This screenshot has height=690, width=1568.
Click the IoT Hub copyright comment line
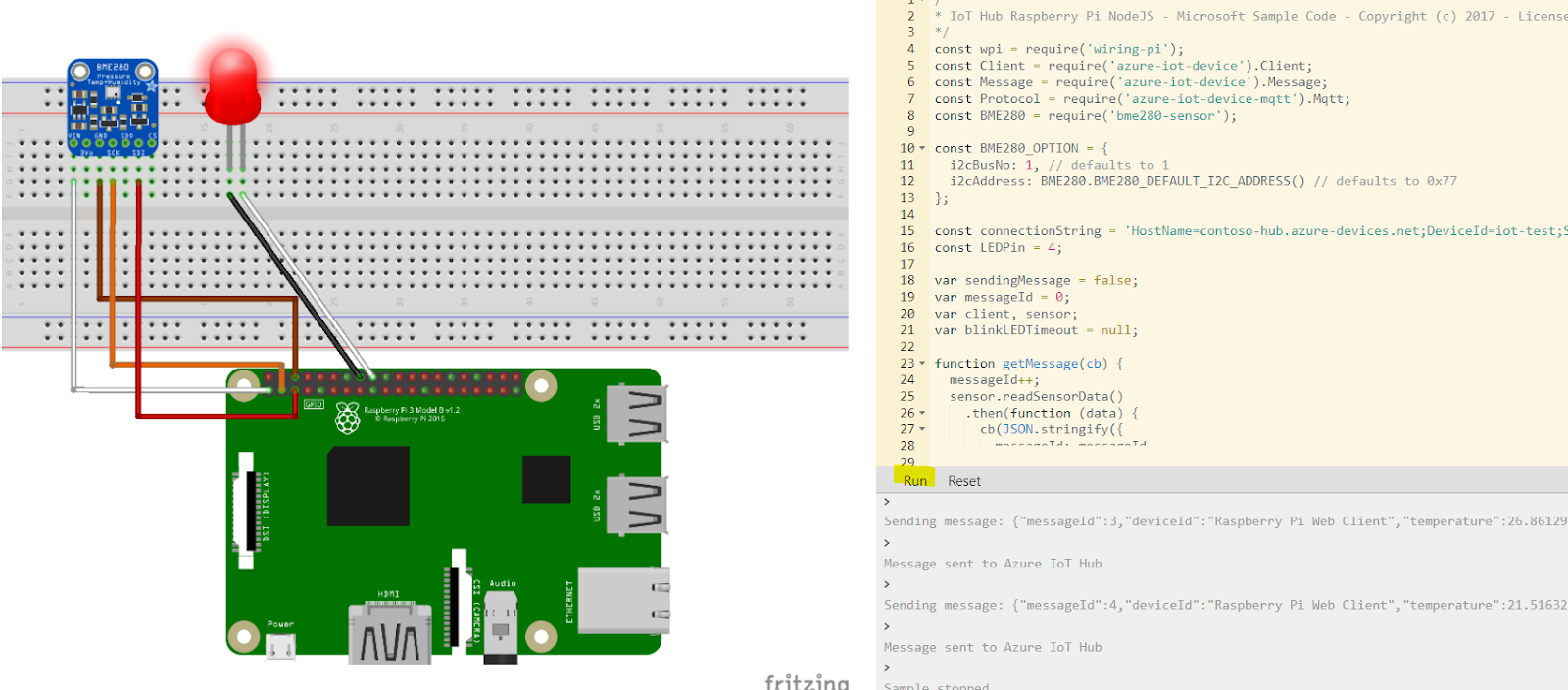pos(1250,16)
